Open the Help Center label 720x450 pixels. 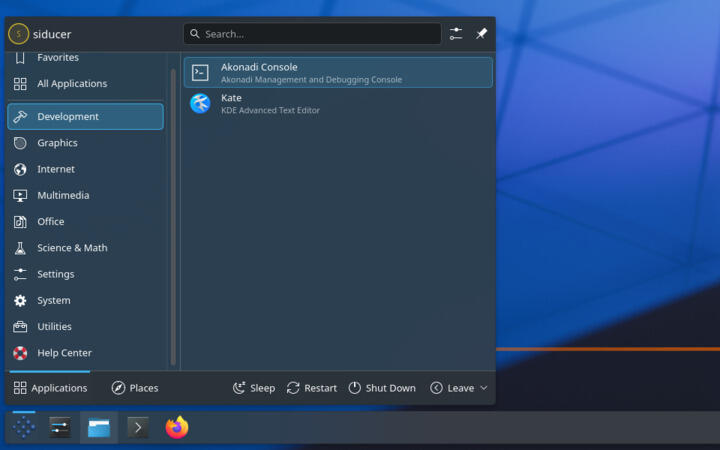coord(64,353)
